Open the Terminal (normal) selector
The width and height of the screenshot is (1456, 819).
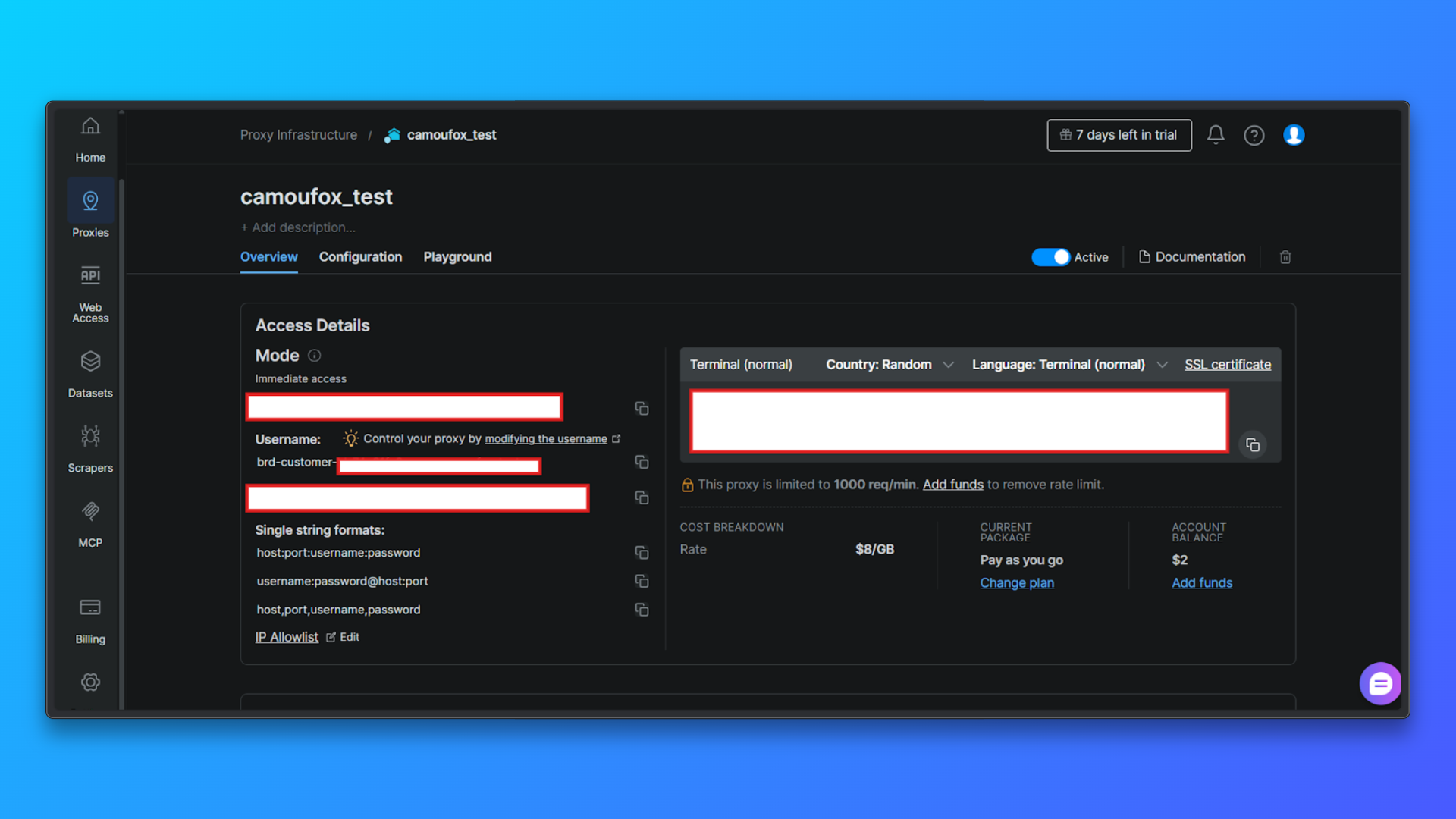pos(741,364)
